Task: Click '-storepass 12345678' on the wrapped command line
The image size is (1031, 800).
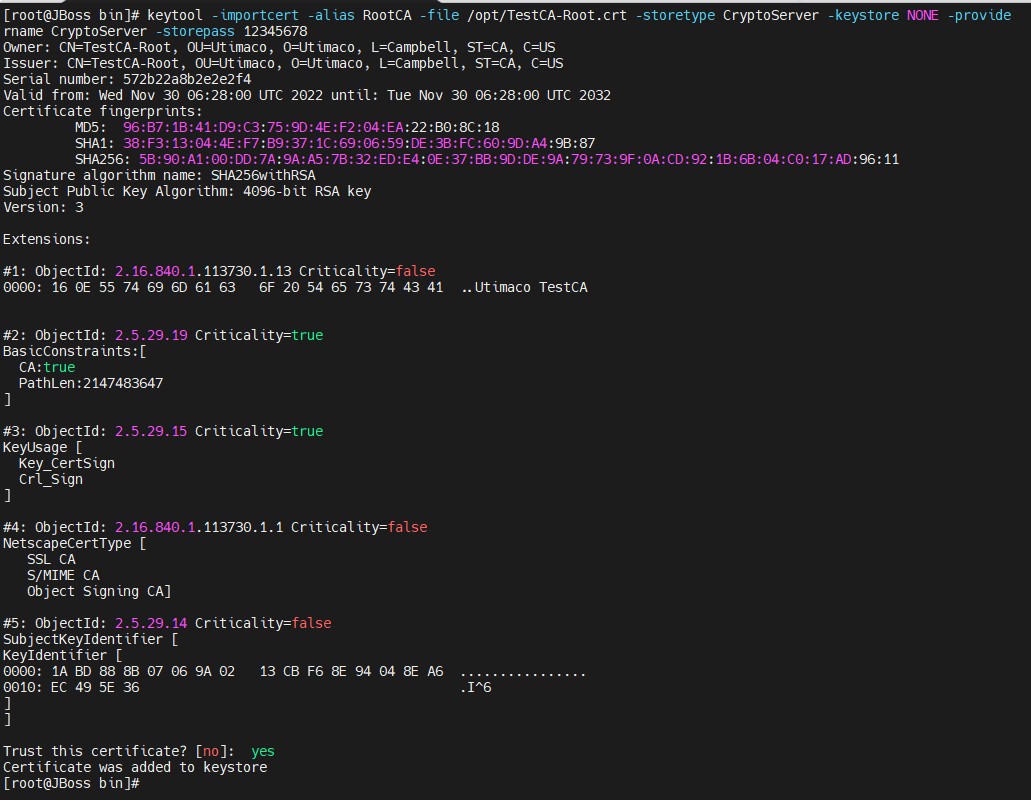Action: (x=231, y=32)
